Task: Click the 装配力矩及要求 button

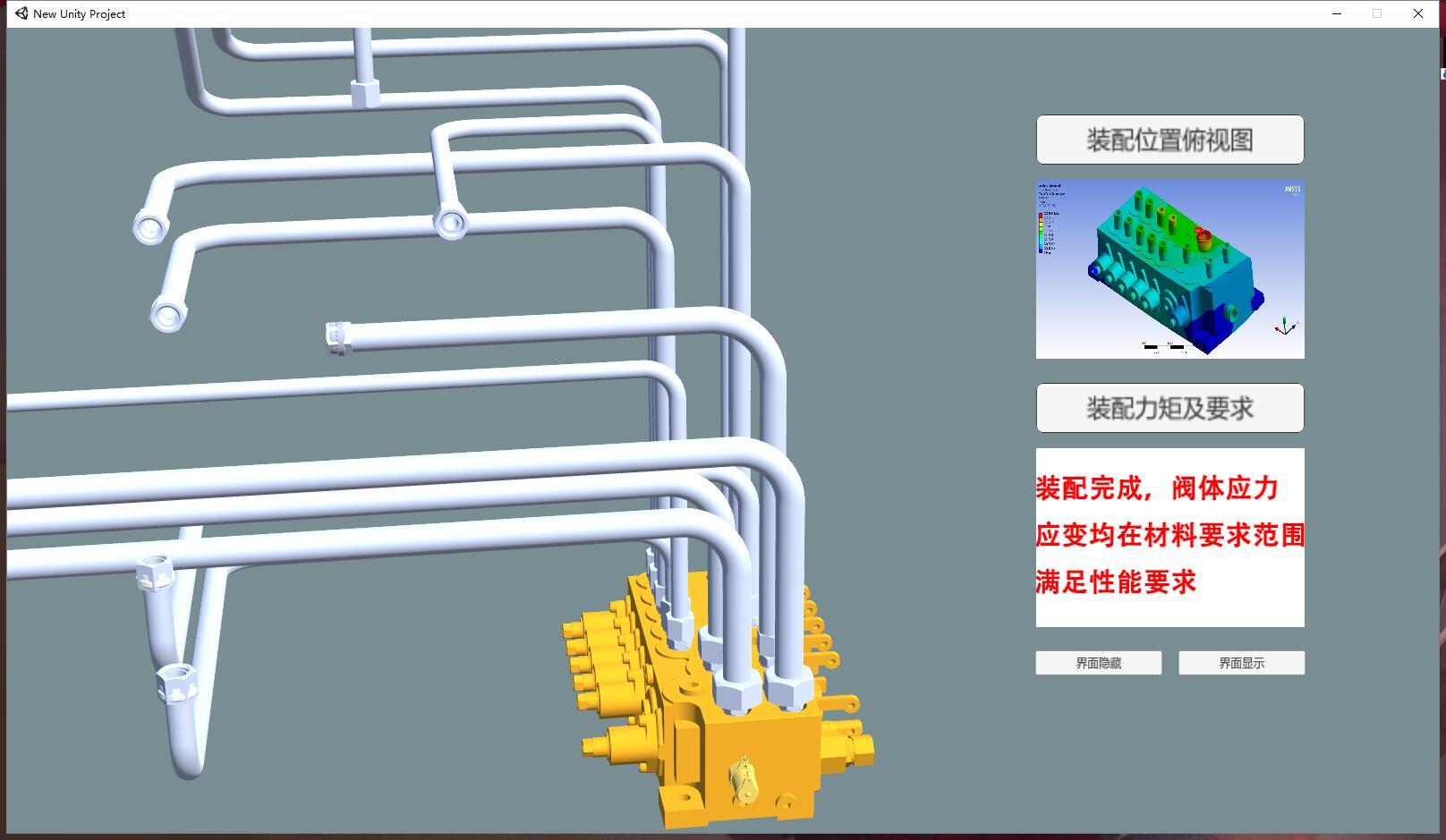Action: click(1170, 408)
